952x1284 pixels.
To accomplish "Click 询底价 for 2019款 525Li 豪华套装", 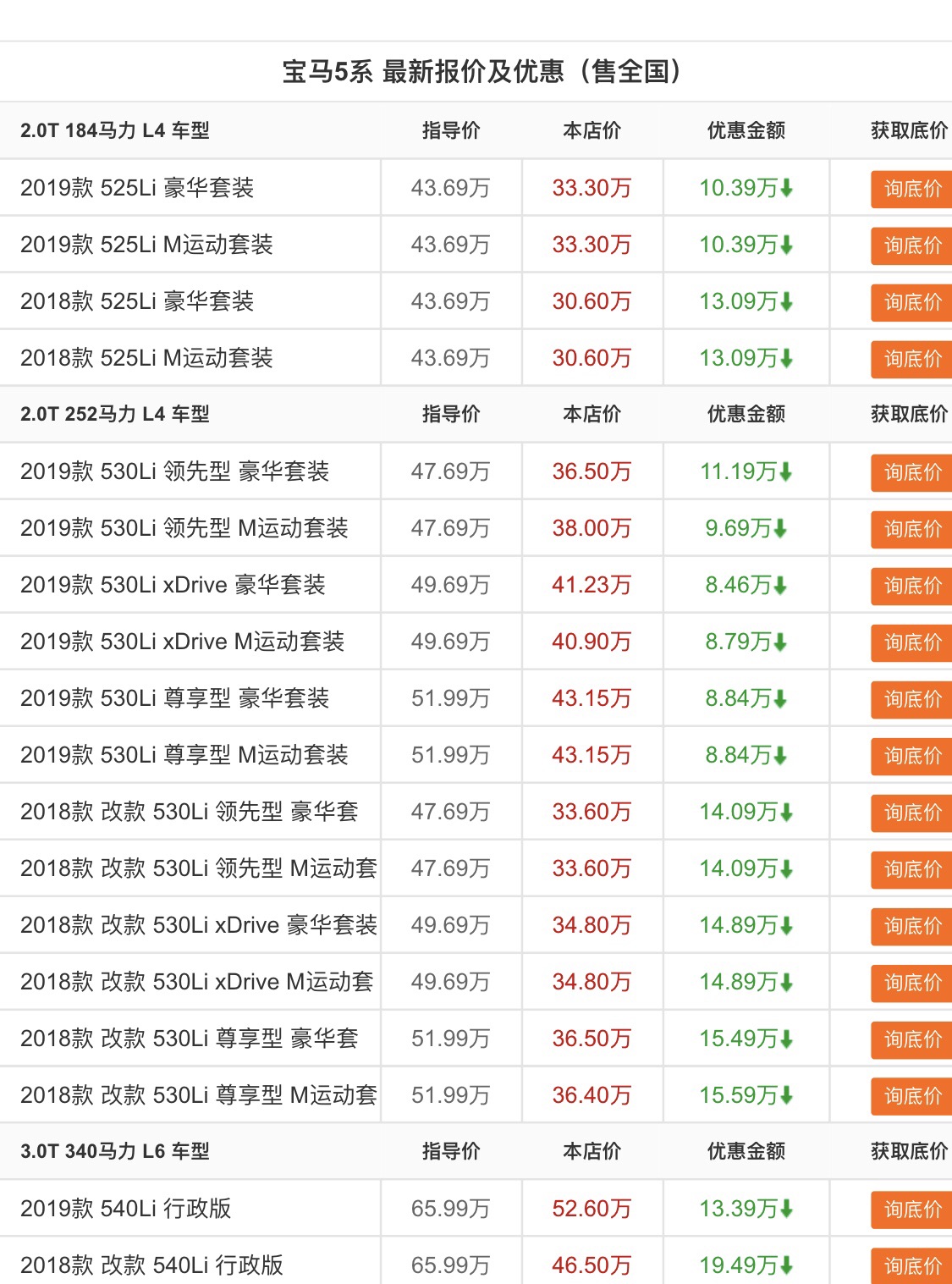I will [911, 189].
